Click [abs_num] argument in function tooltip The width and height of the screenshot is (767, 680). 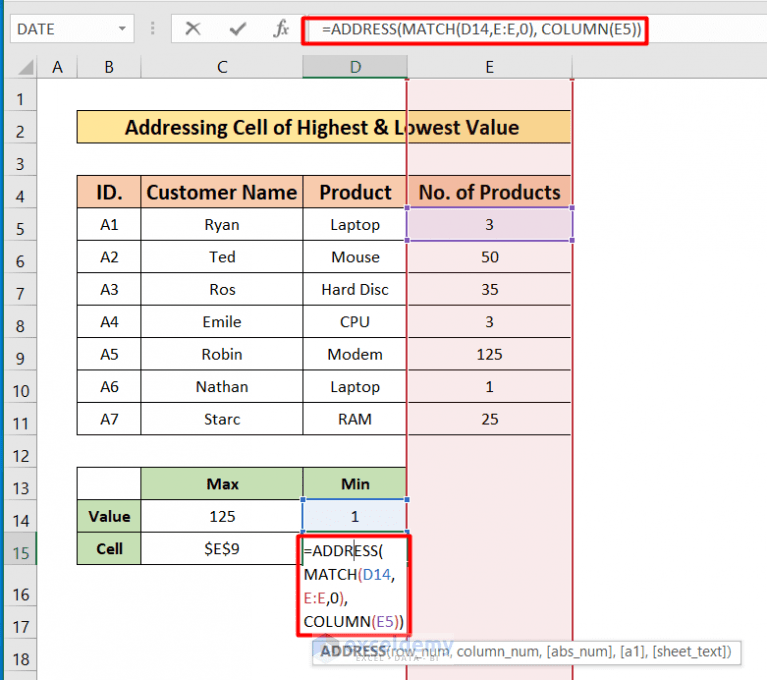pyautogui.click(x=581, y=652)
